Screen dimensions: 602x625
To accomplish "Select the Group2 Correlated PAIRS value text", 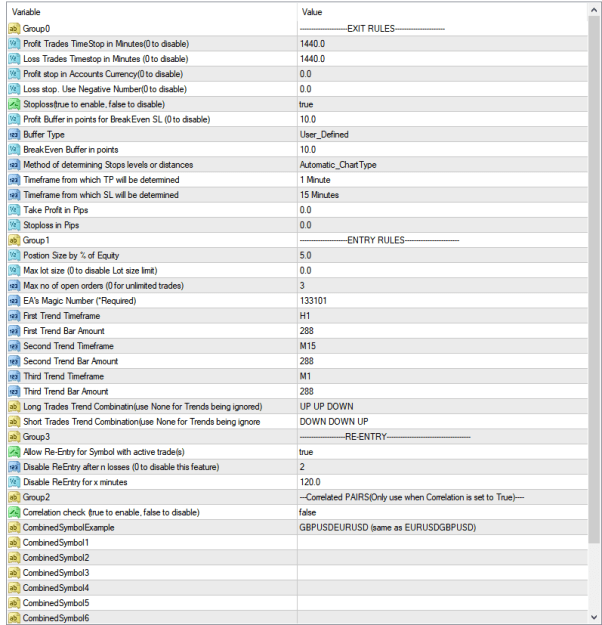I will [x=412, y=497].
